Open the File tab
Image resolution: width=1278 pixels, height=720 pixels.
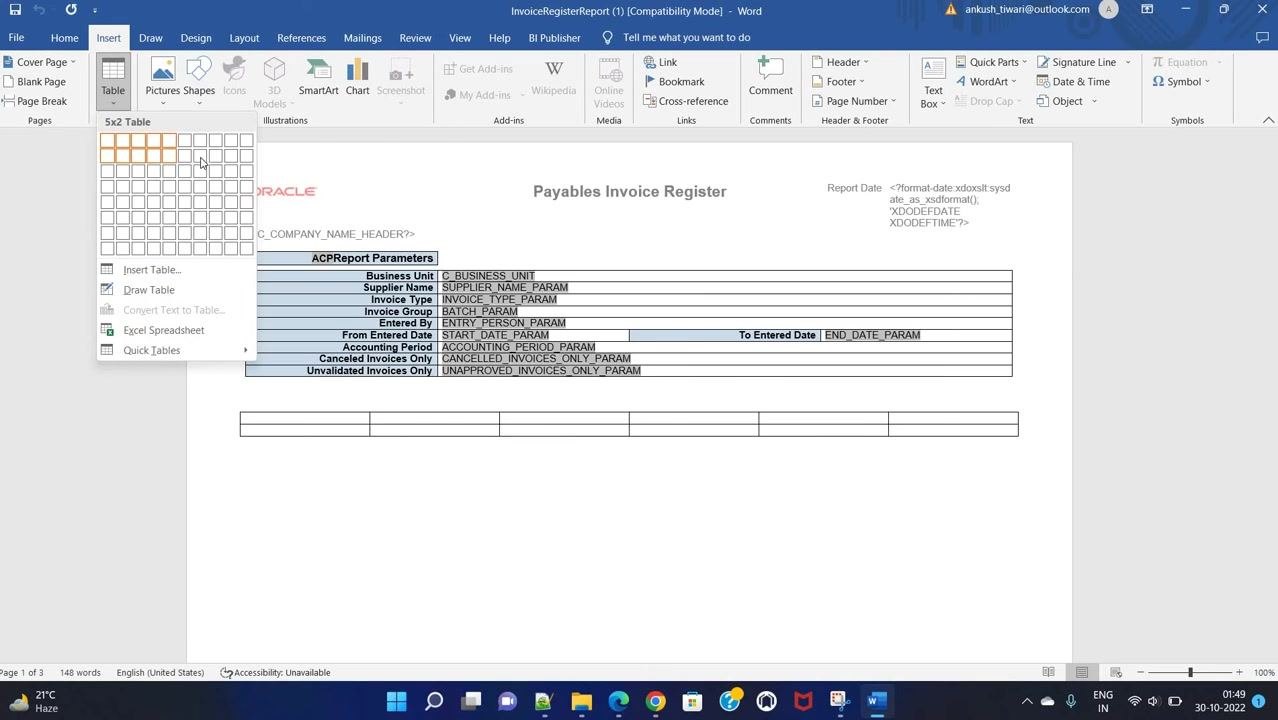[x=16, y=38]
